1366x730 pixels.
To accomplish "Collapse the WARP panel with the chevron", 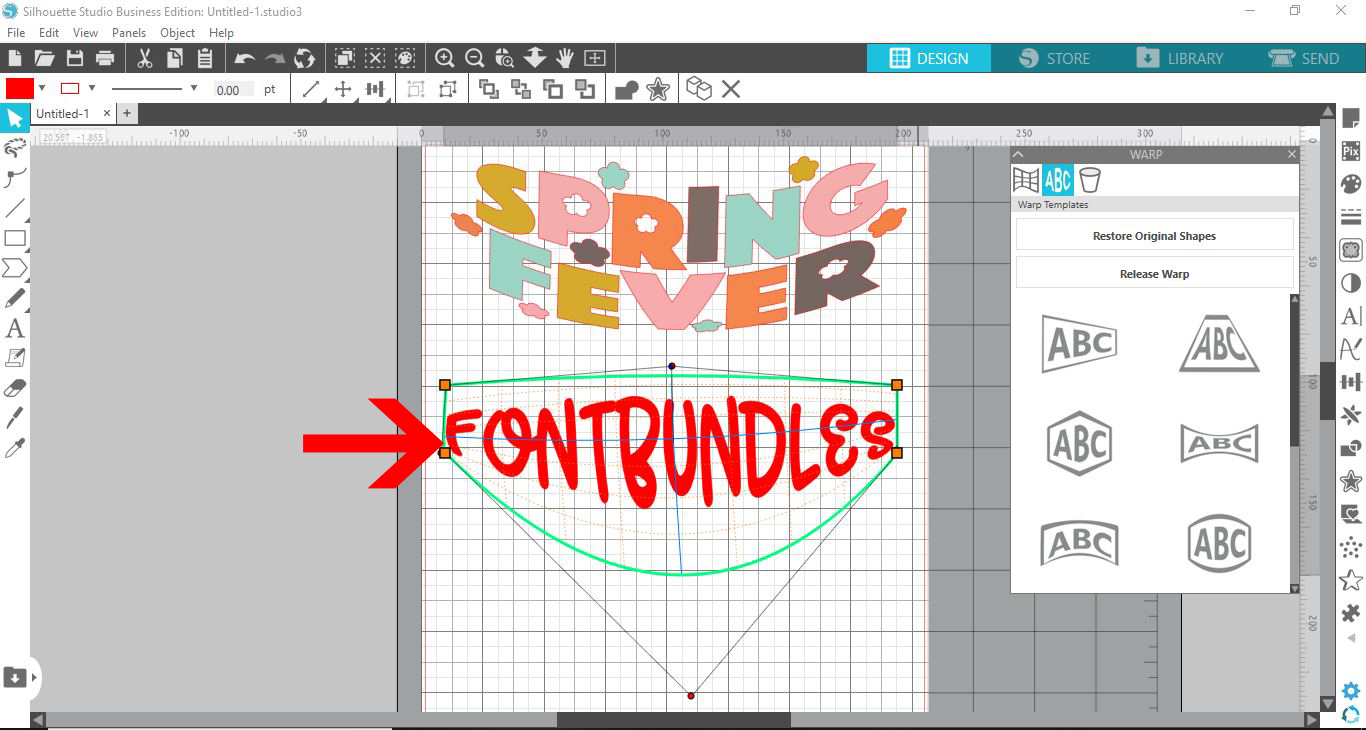I will coord(1018,155).
